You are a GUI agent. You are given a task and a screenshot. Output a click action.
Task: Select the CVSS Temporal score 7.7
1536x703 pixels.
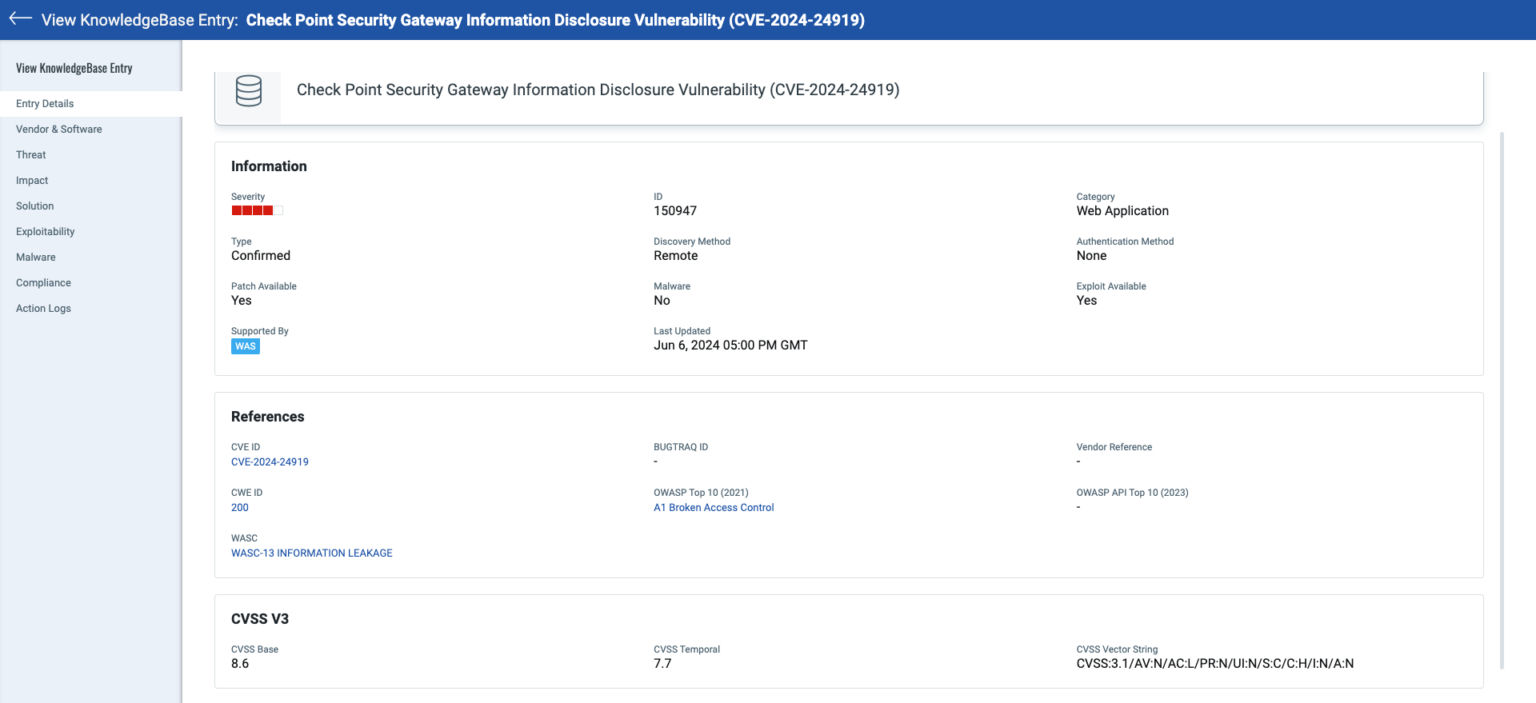tap(663, 663)
